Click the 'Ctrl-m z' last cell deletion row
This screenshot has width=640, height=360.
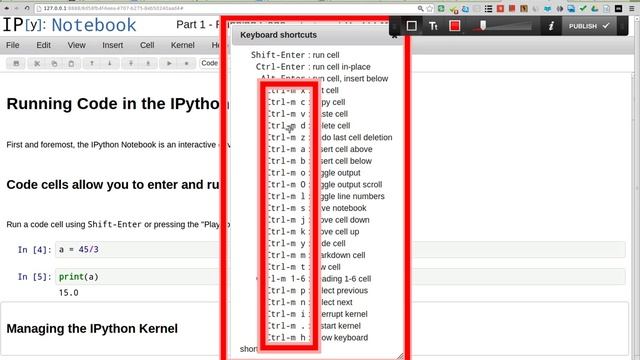pos(330,138)
